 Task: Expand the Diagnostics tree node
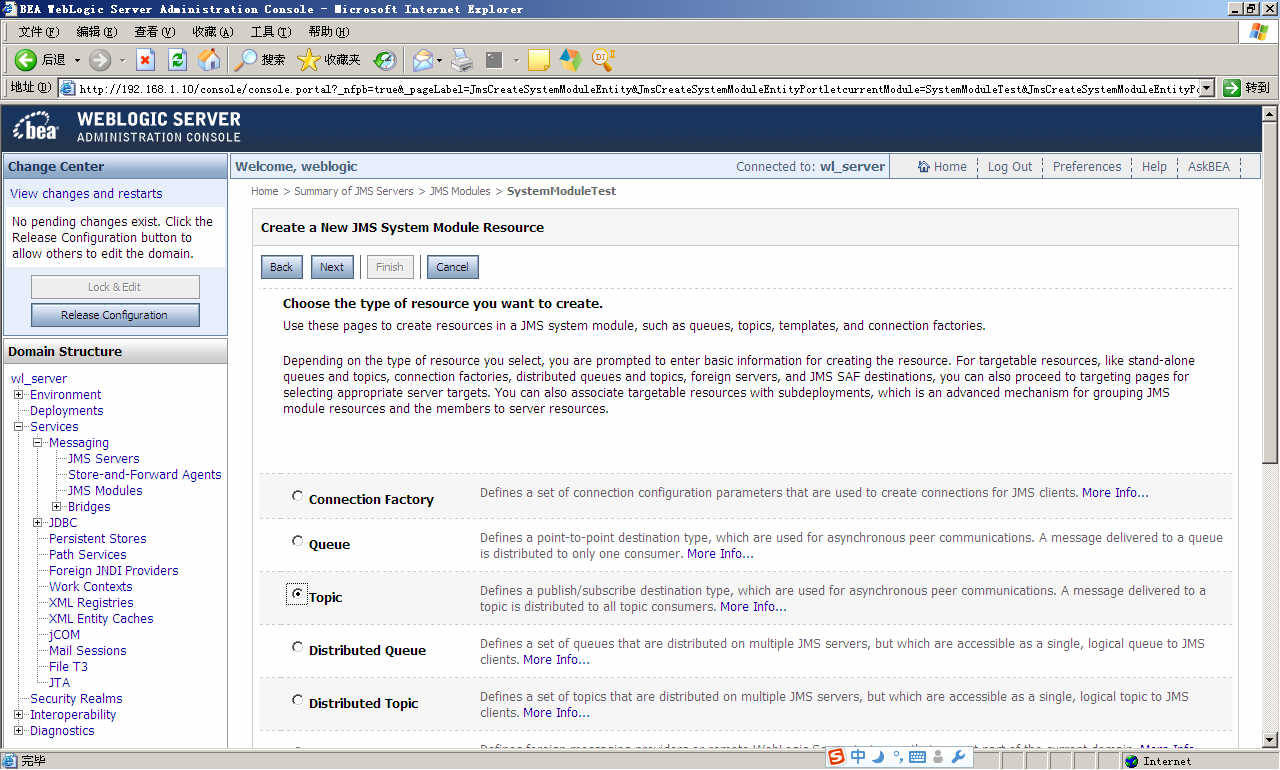pos(18,731)
